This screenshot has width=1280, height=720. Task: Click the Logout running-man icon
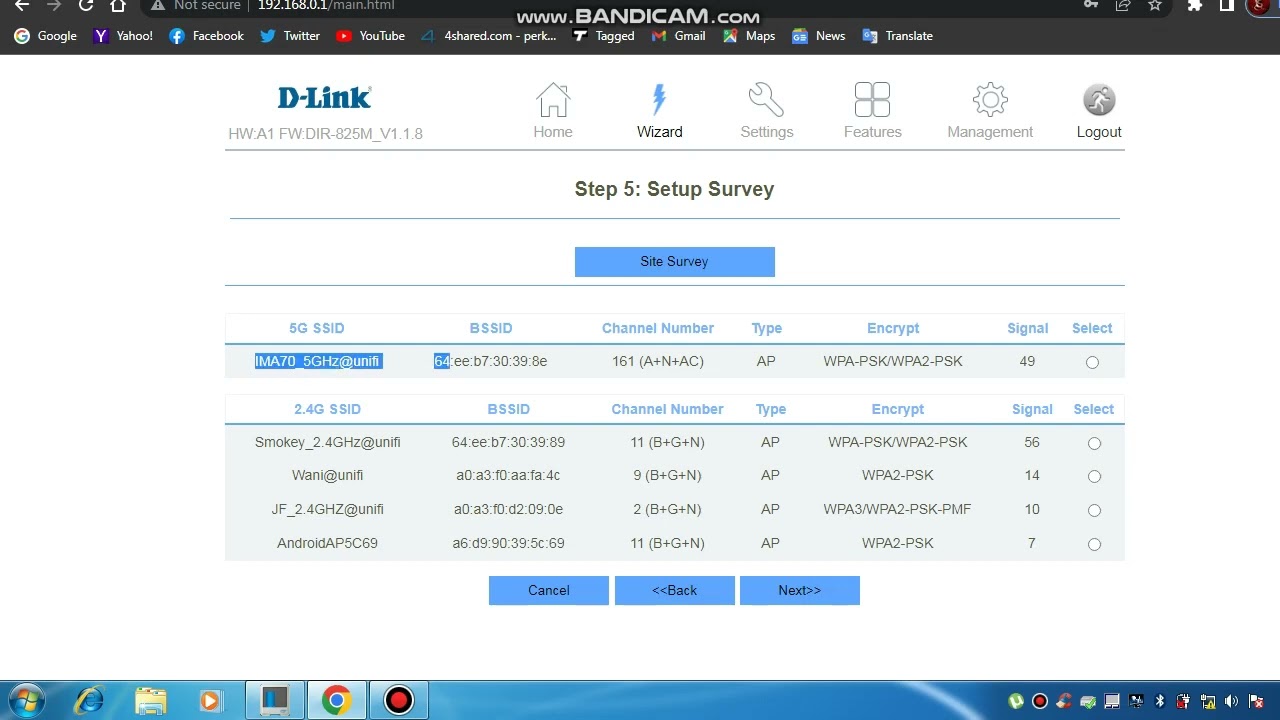coord(1099,100)
